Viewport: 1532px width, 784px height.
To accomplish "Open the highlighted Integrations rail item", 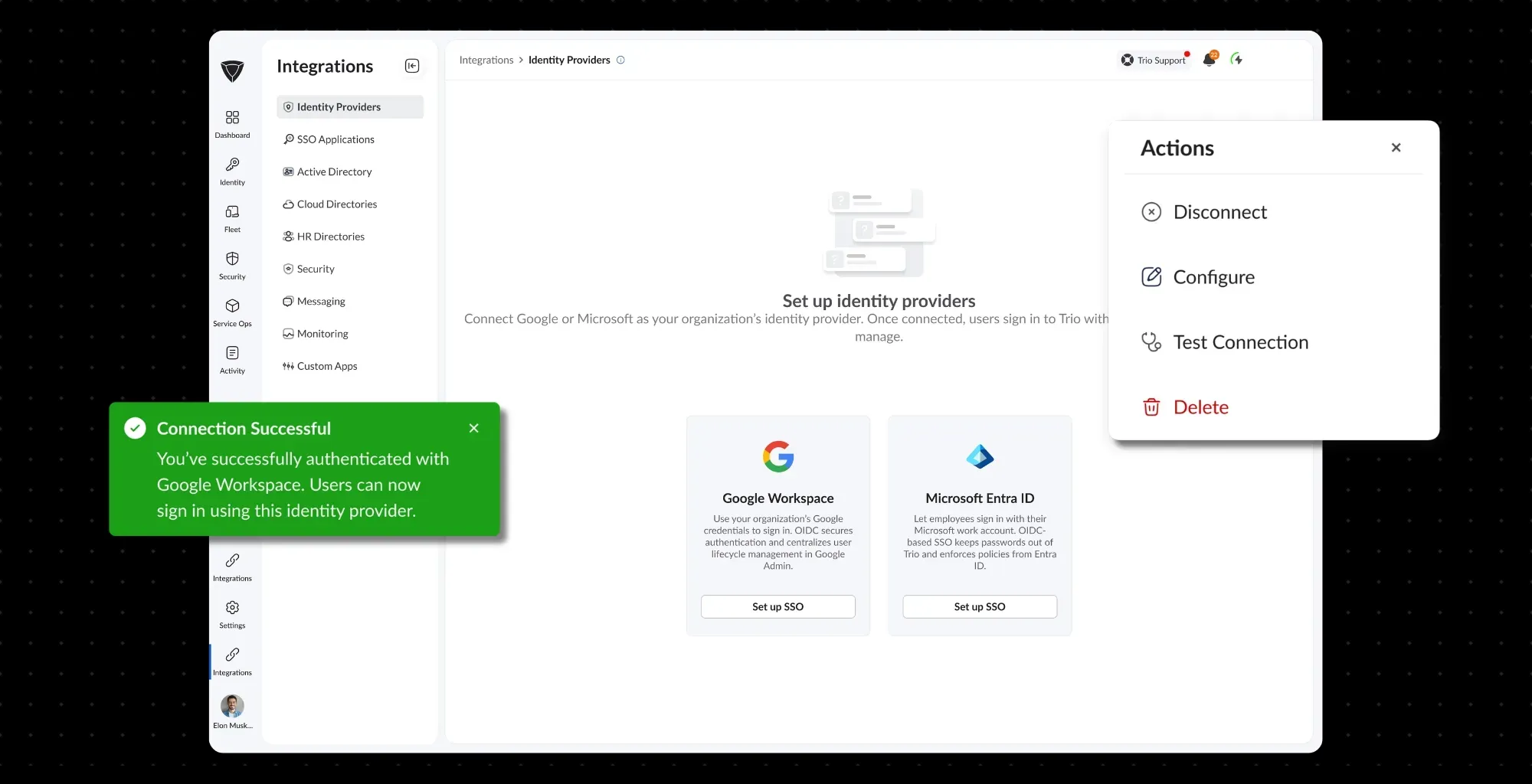I will pyautogui.click(x=232, y=661).
